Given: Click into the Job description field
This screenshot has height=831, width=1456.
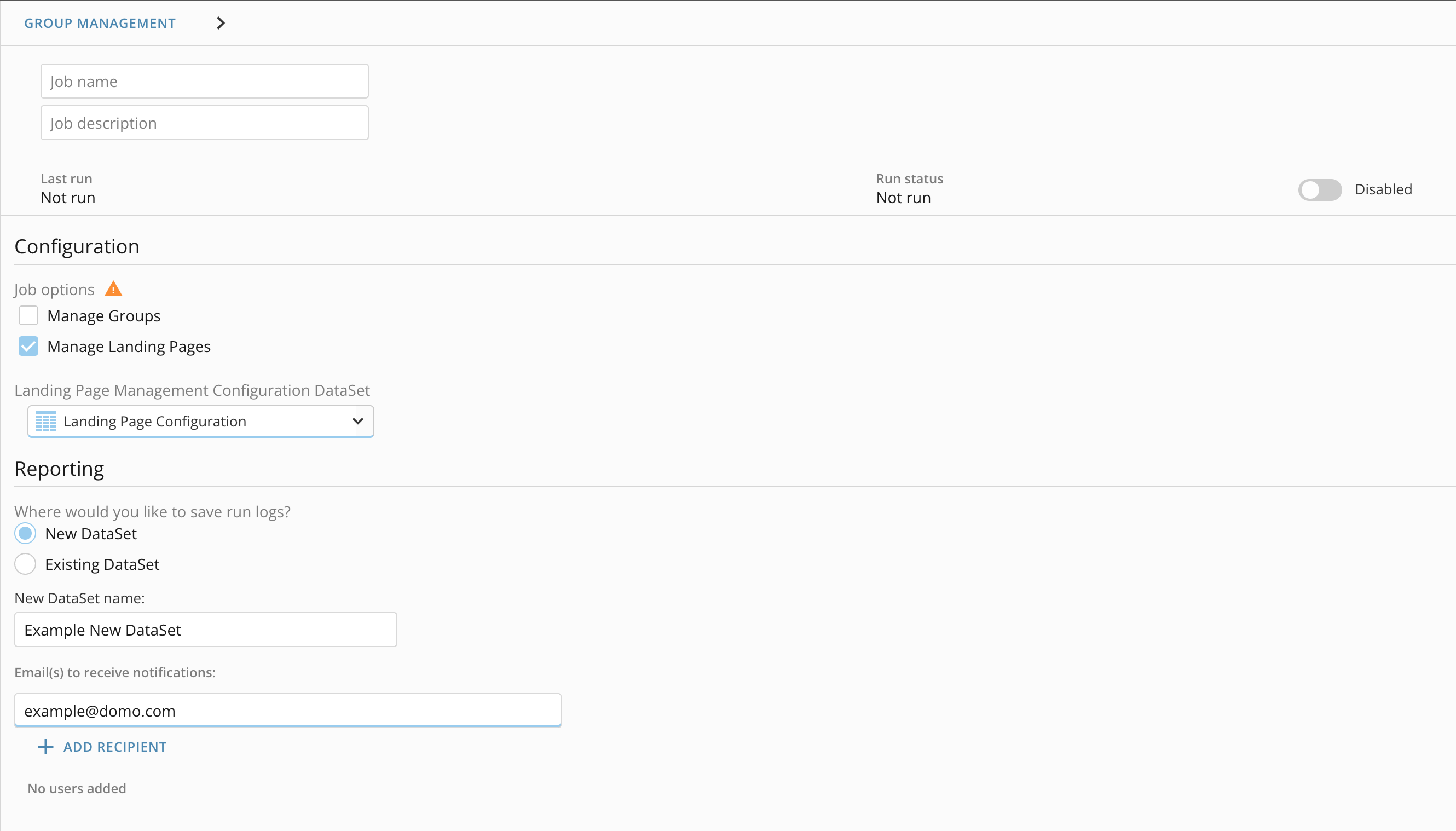Looking at the screenshot, I should [x=204, y=123].
